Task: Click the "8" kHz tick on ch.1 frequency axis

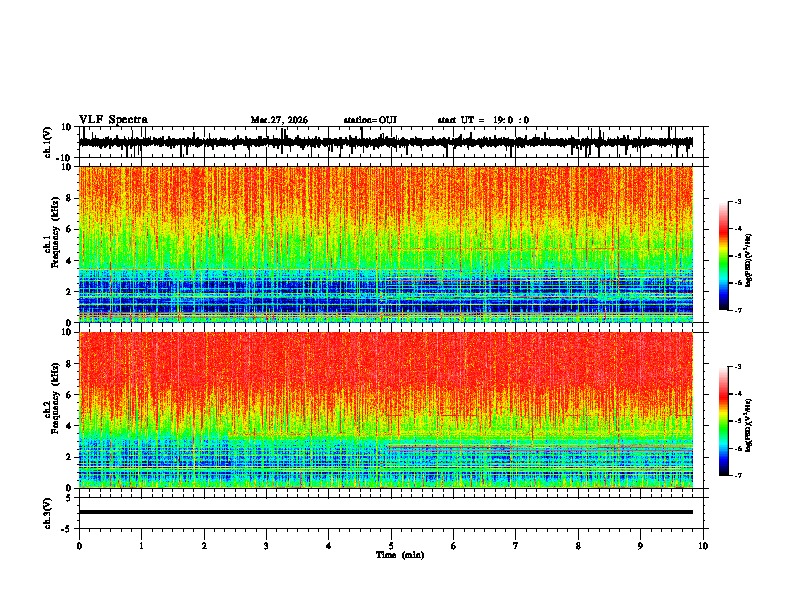Action: (x=69, y=198)
